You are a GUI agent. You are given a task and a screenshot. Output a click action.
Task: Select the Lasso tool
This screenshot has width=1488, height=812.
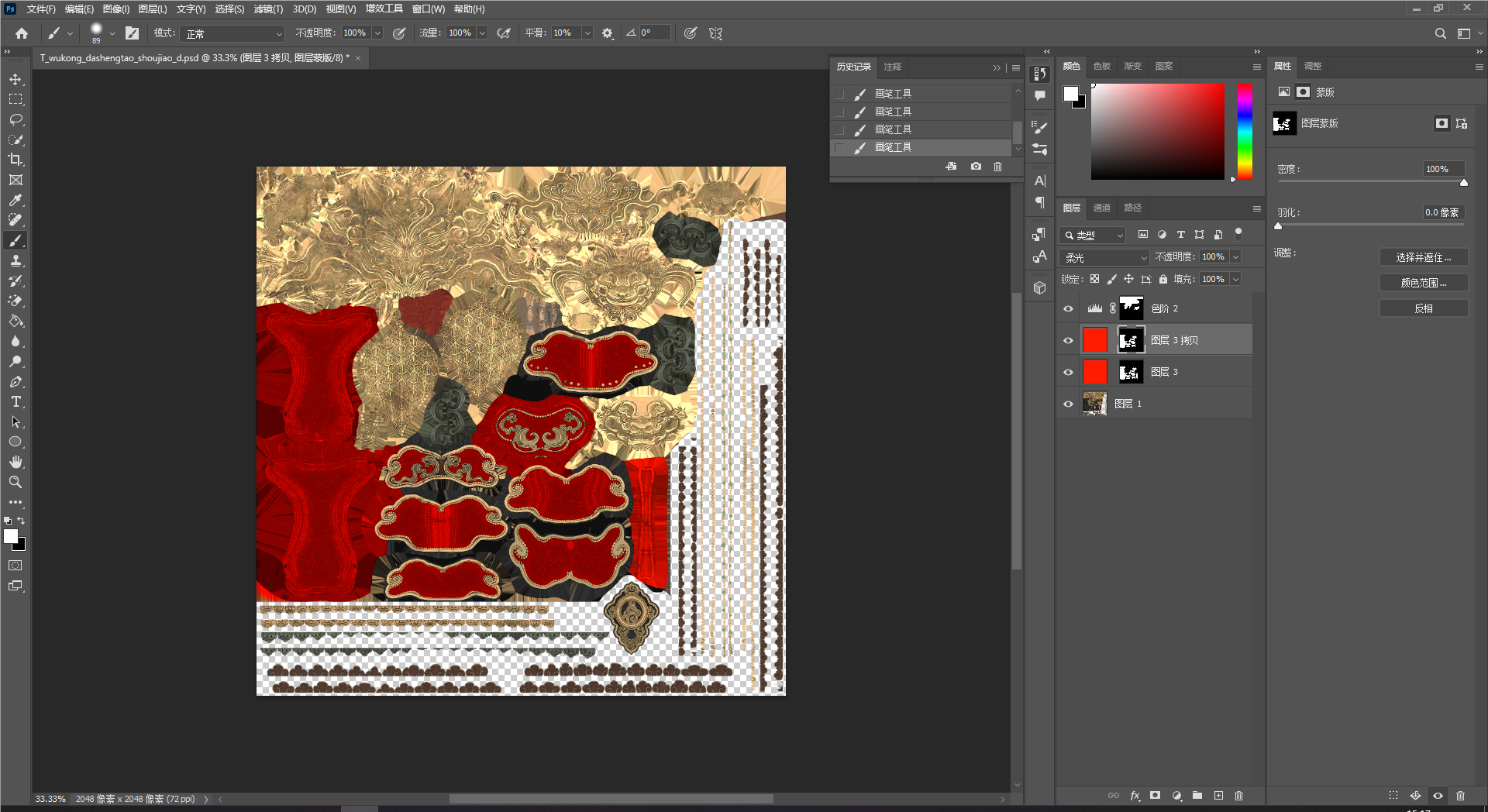[x=15, y=120]
